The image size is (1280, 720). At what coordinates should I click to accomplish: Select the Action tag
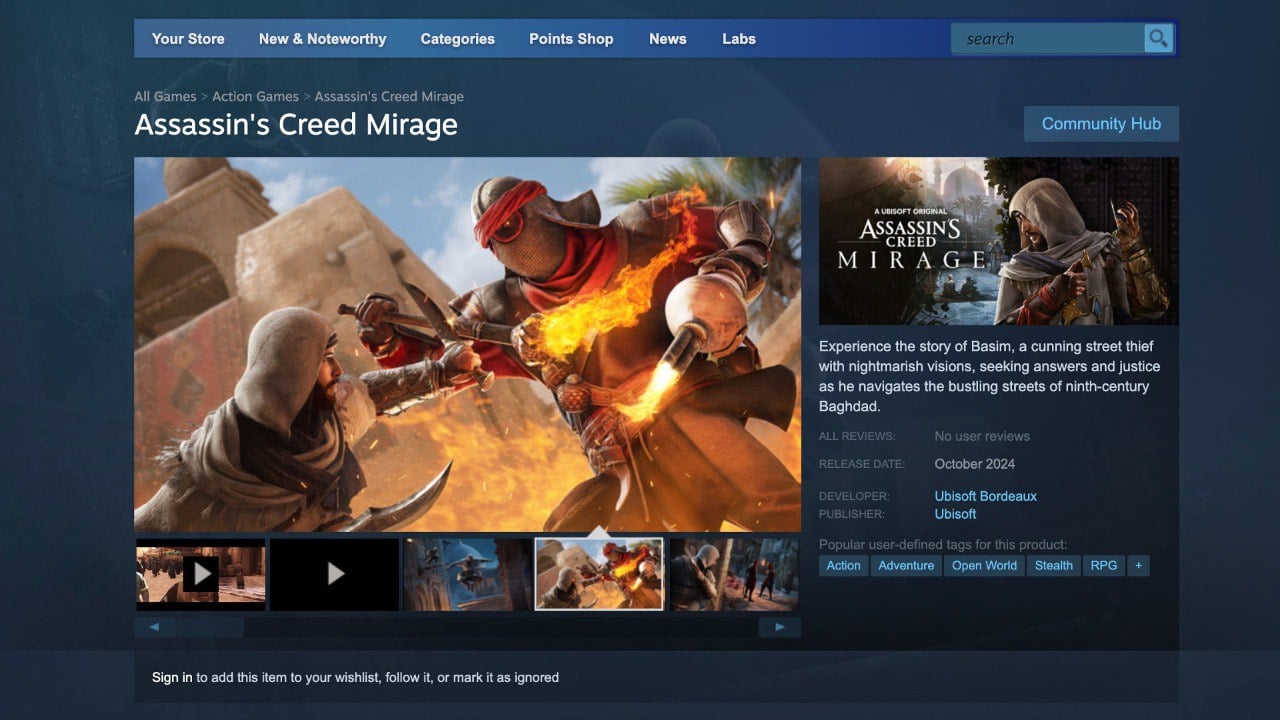pyautogui.click(x=843, y=566)
